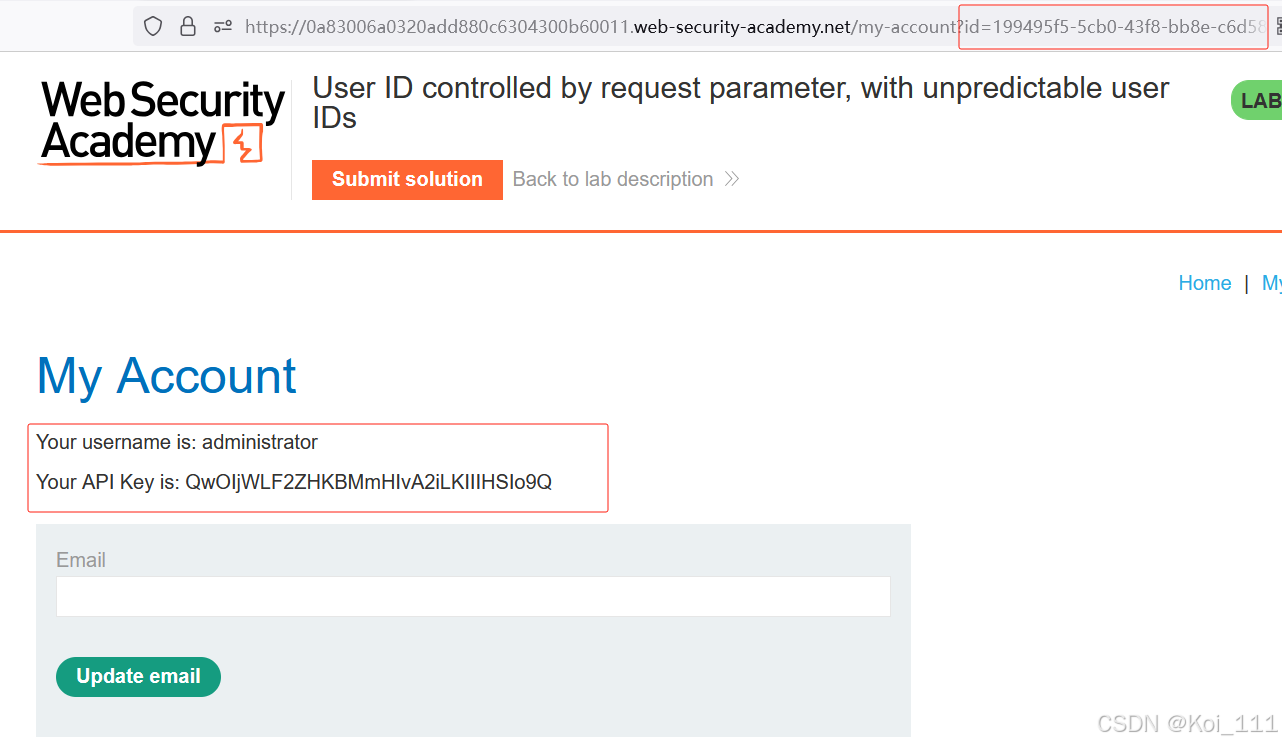Viewport: 1282px width, 745px height.
Task: Open the site permissions icon in address bar
Action: coord(223,27)
